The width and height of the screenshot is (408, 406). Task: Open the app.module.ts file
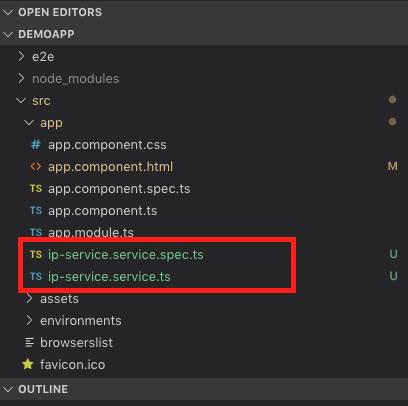pos(91,232)
